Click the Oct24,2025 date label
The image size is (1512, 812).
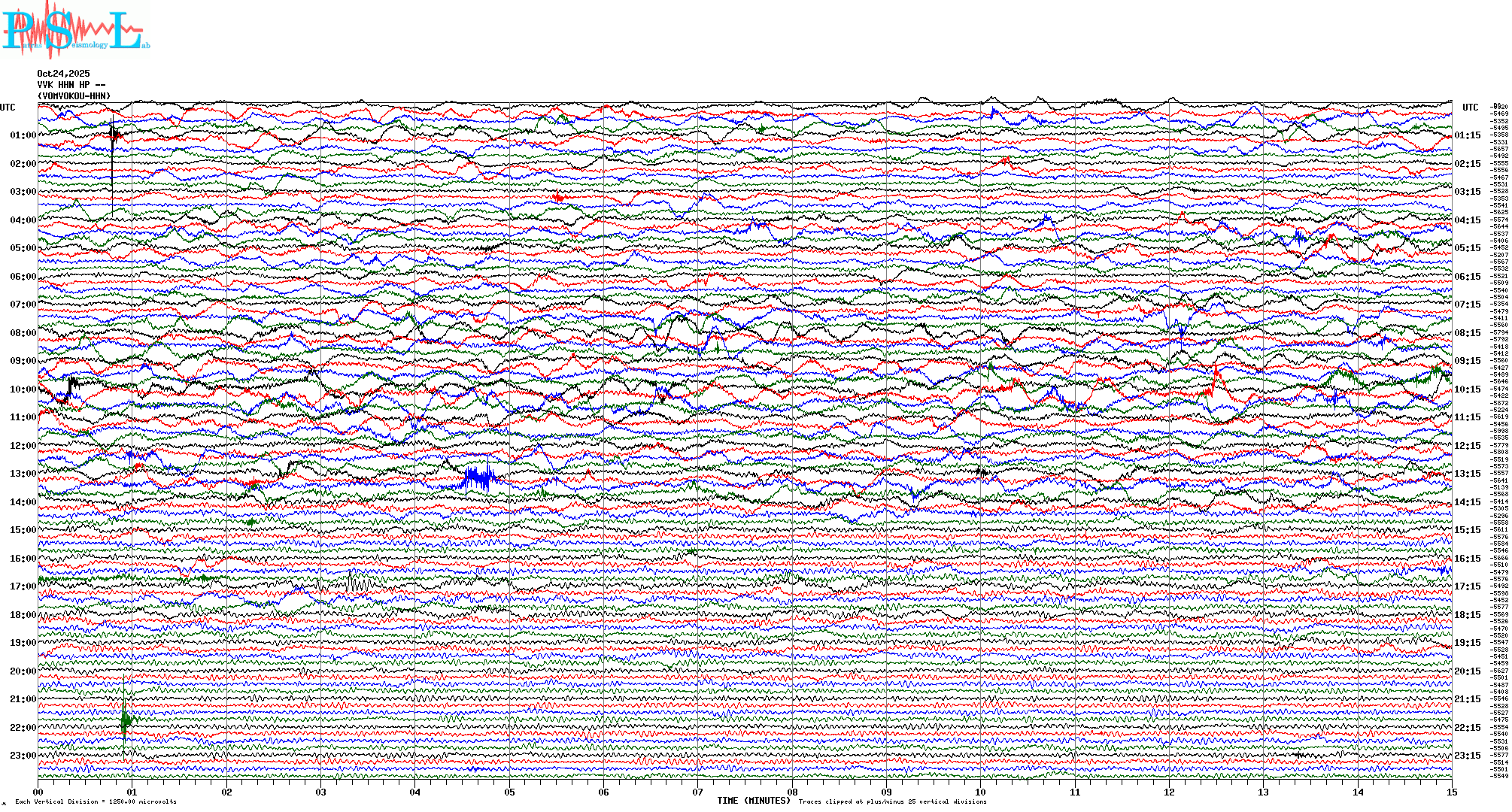pos(63,74)
